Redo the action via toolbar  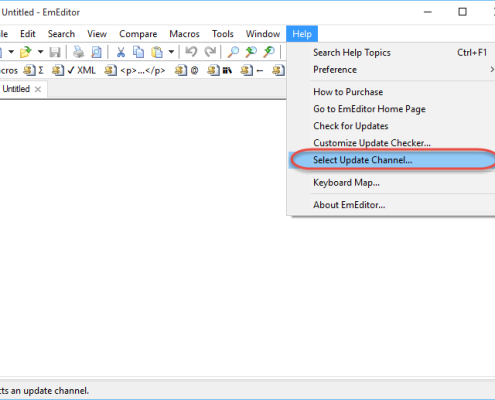210,52
